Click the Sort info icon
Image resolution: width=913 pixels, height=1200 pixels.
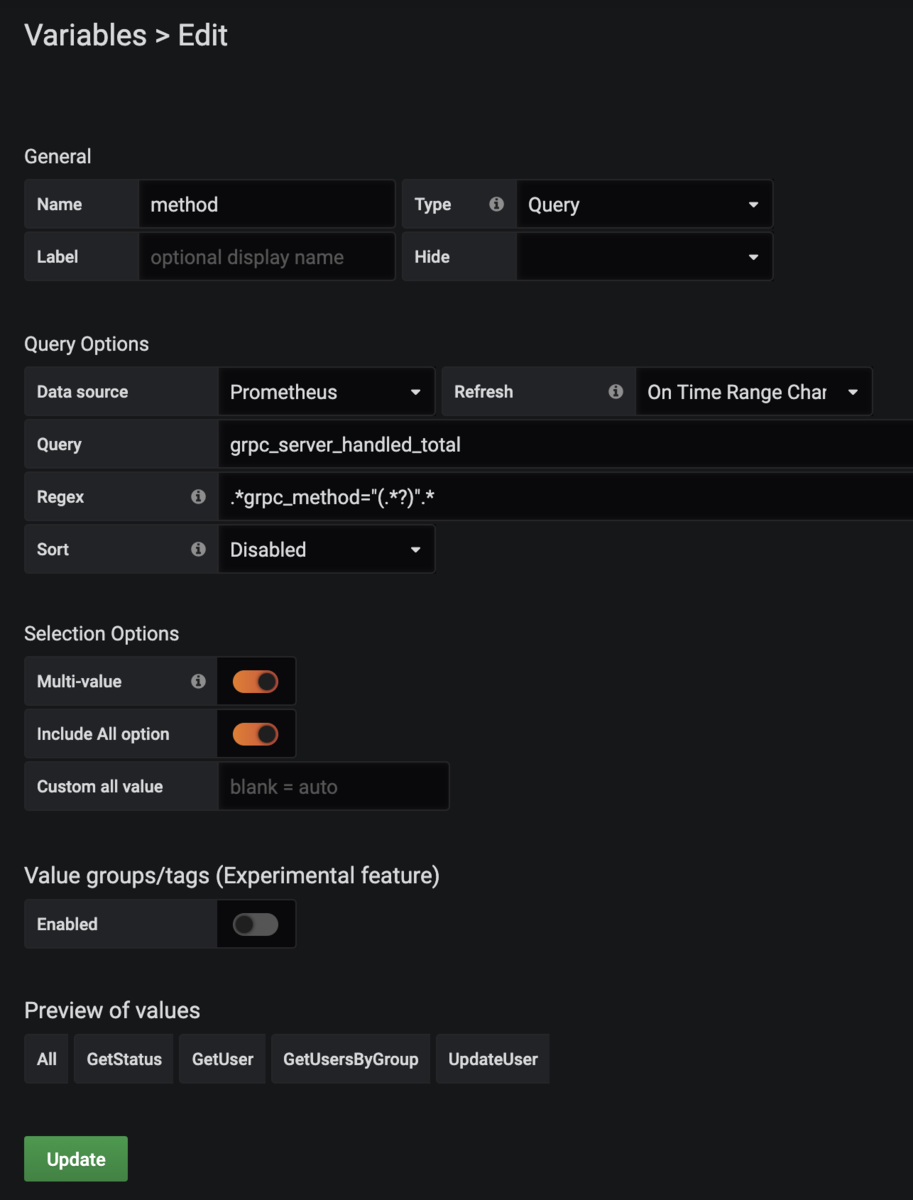pos(198,549)
